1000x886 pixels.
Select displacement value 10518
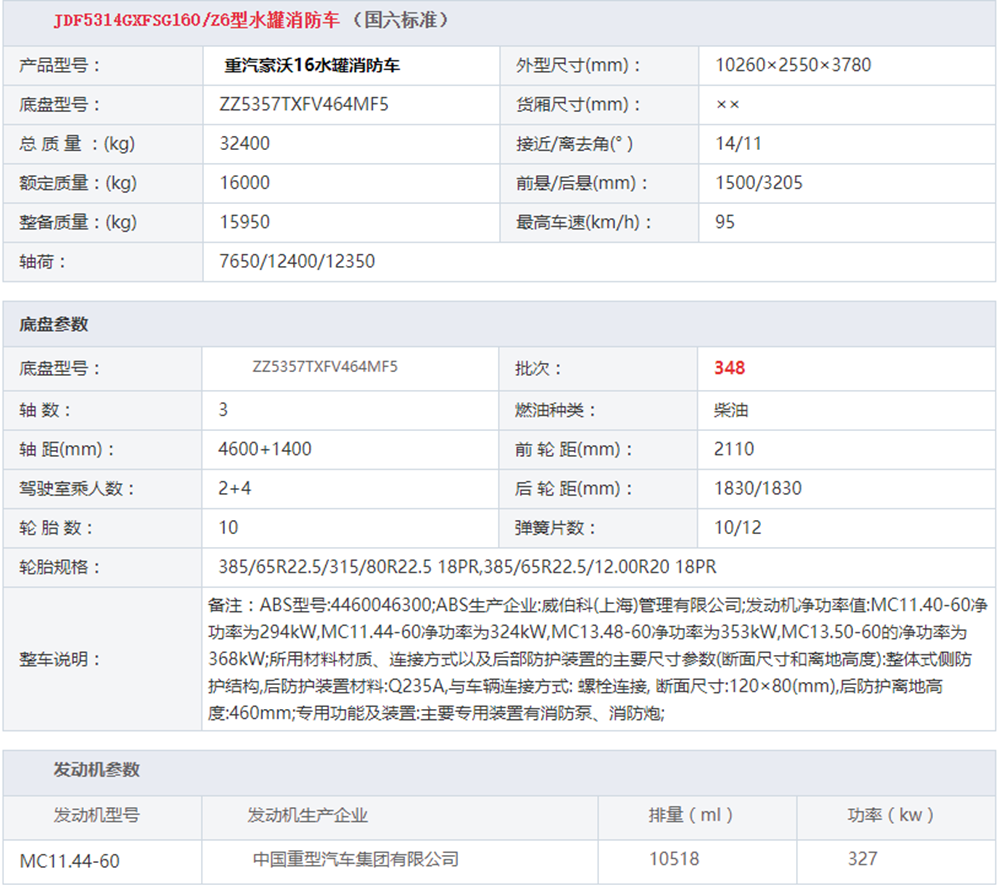coord(674,859)
